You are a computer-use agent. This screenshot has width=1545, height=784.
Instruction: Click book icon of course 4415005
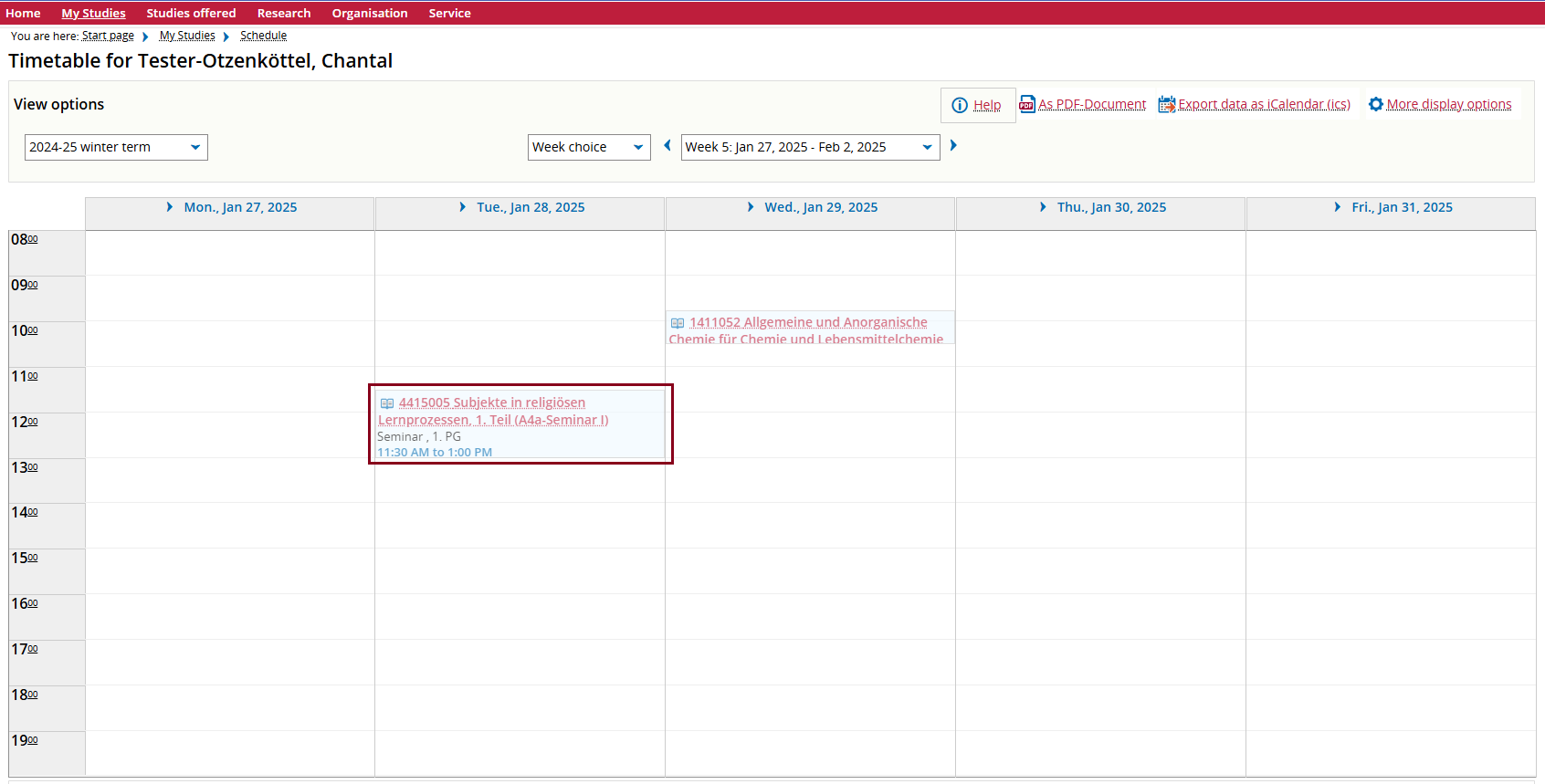click(x=387, y=403)
